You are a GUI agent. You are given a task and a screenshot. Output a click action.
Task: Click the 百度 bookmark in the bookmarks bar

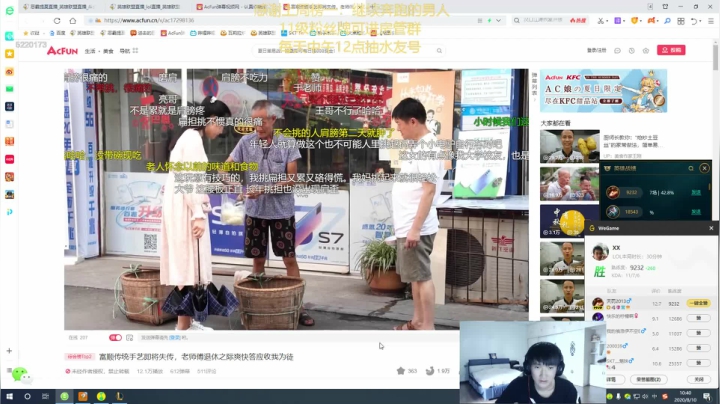pos(57,33)
